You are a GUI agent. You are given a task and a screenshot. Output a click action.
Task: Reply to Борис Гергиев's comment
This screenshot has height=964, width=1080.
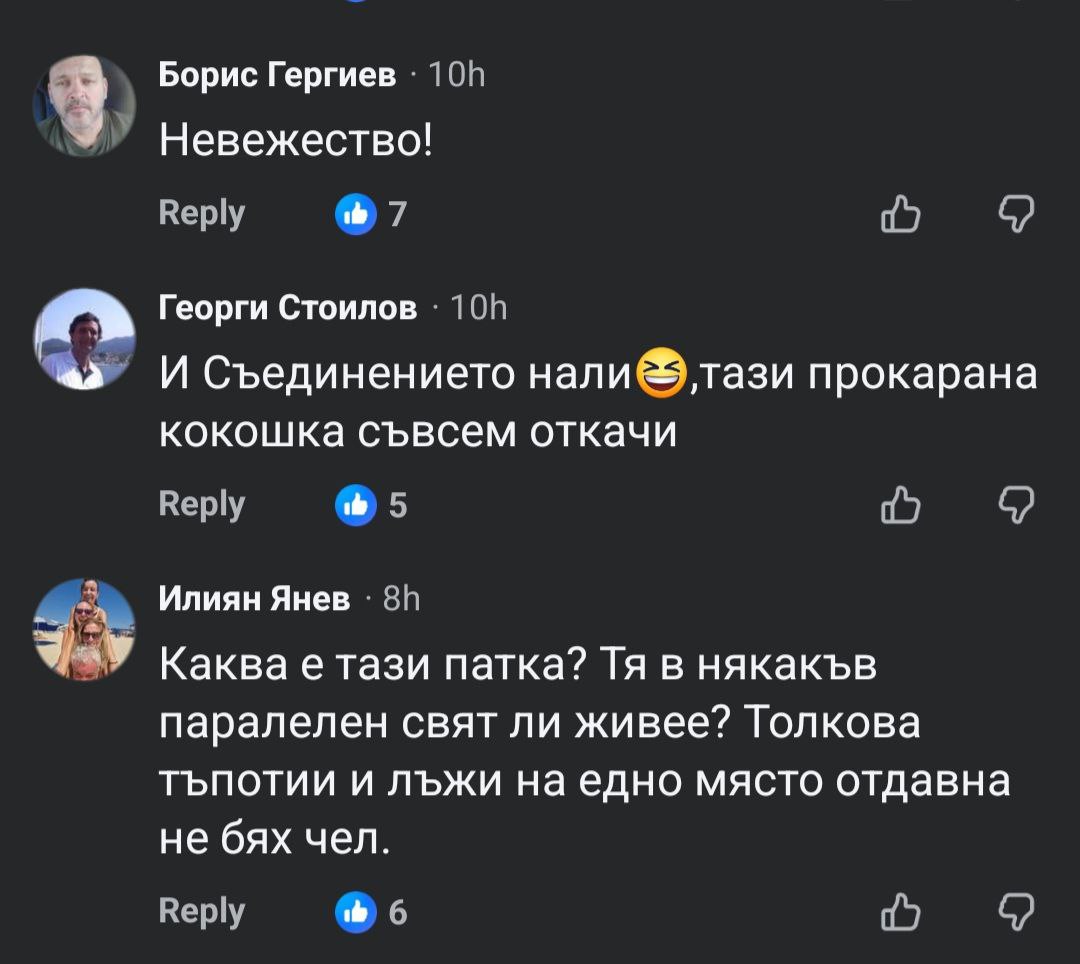tap(202, 213)
